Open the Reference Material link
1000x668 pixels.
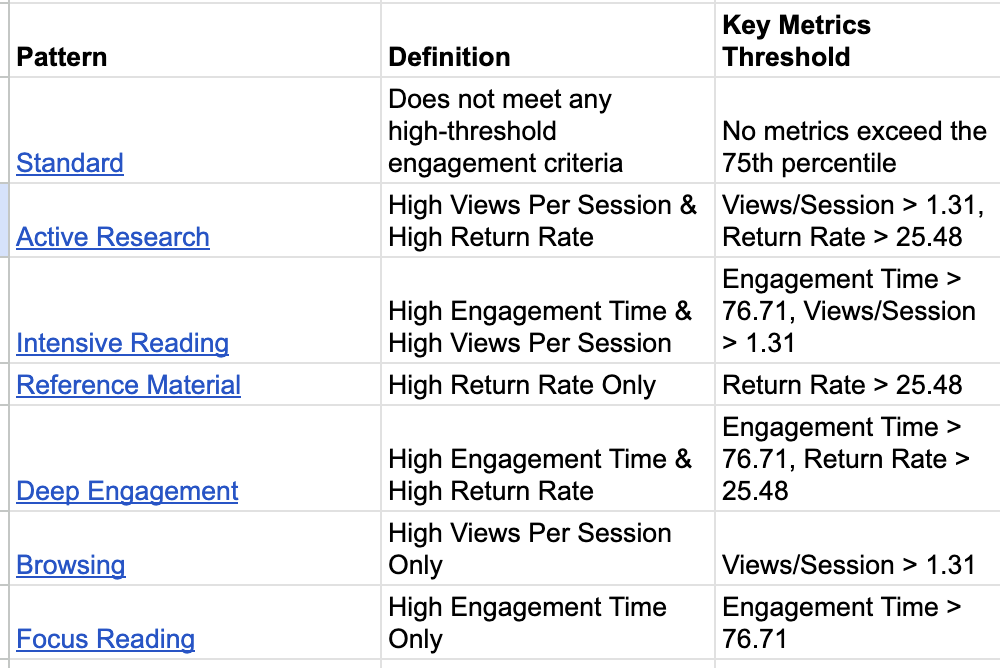point(128,385)
